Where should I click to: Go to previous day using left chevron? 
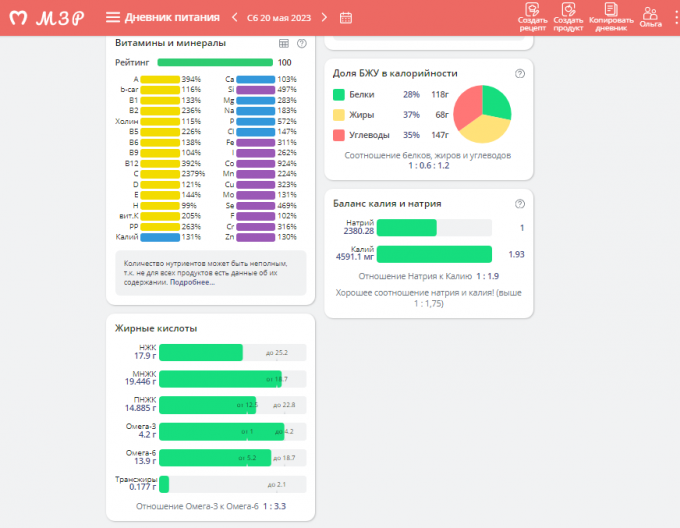235,18
